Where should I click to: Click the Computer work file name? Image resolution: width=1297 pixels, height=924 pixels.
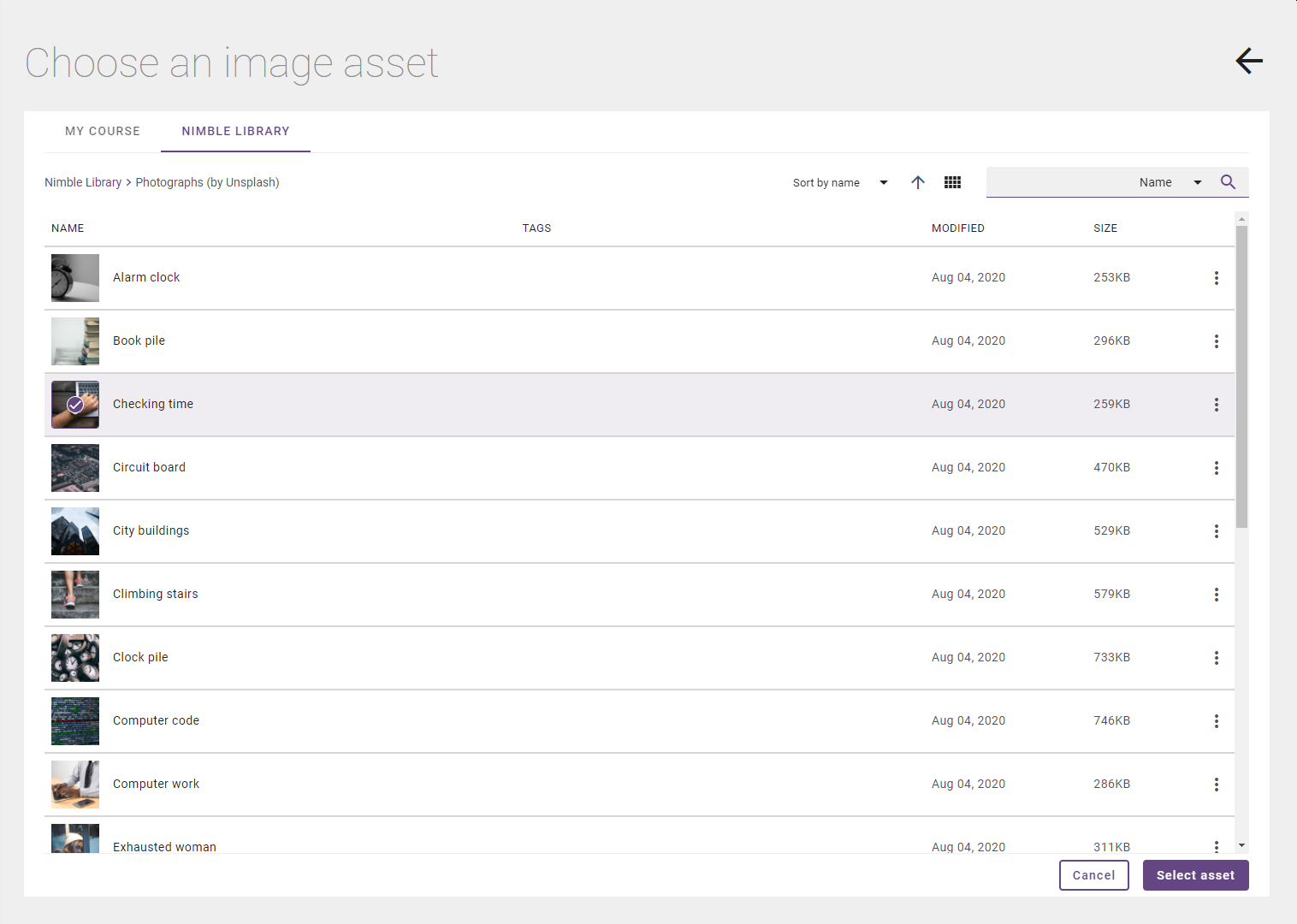(x=156, y=784)
